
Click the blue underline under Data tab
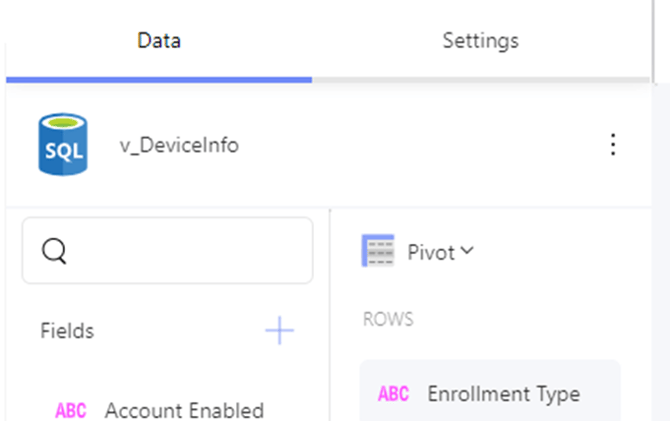[x=159, y=80]
